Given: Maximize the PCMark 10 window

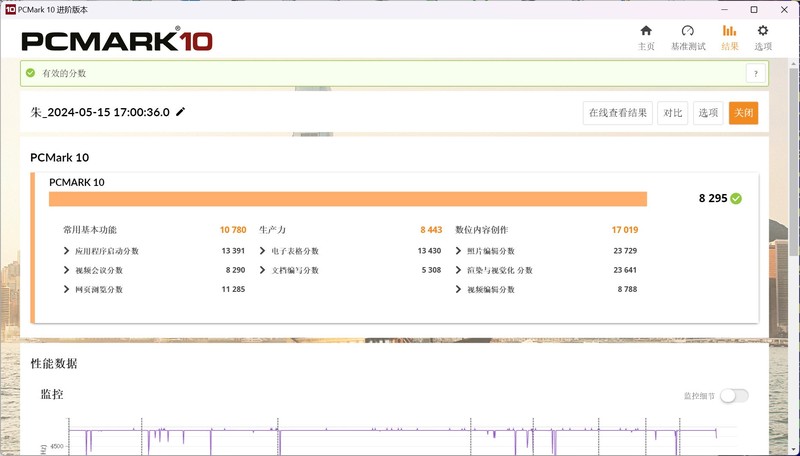Looking at the screenshot, I should point(754,10).
